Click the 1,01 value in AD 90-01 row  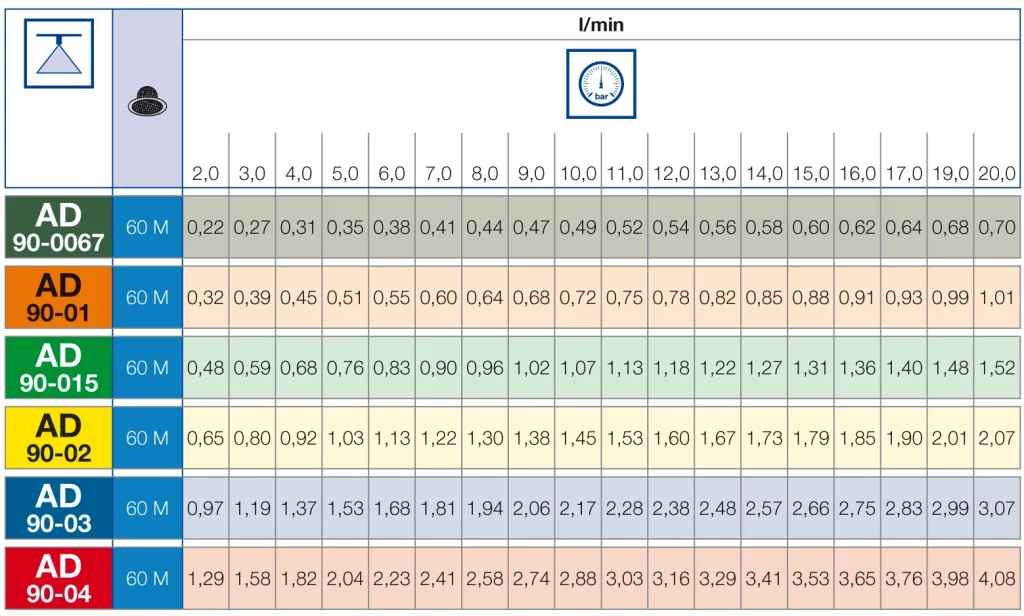click(x=997, y=297)
